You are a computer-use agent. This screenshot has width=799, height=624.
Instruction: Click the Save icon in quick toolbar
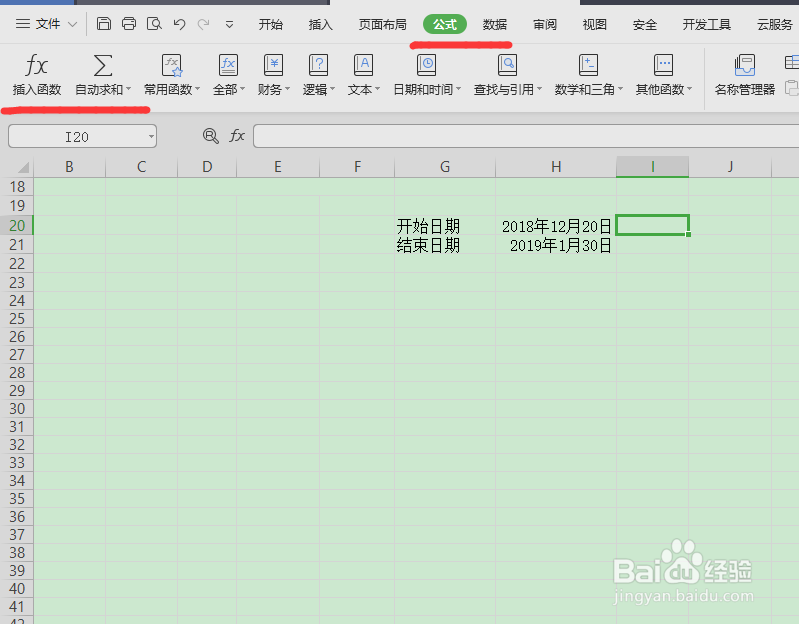104,23
